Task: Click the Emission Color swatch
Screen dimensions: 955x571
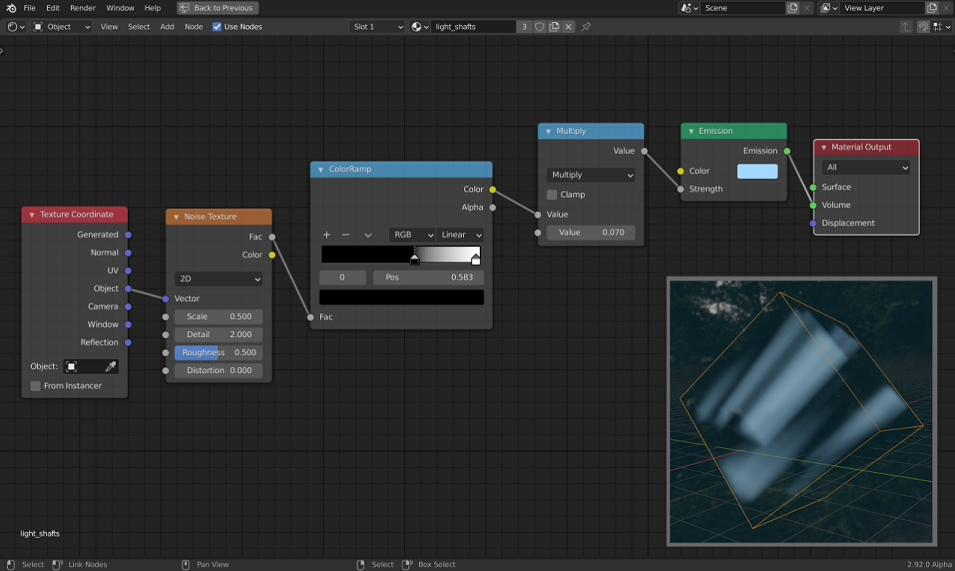Action: 757,172
